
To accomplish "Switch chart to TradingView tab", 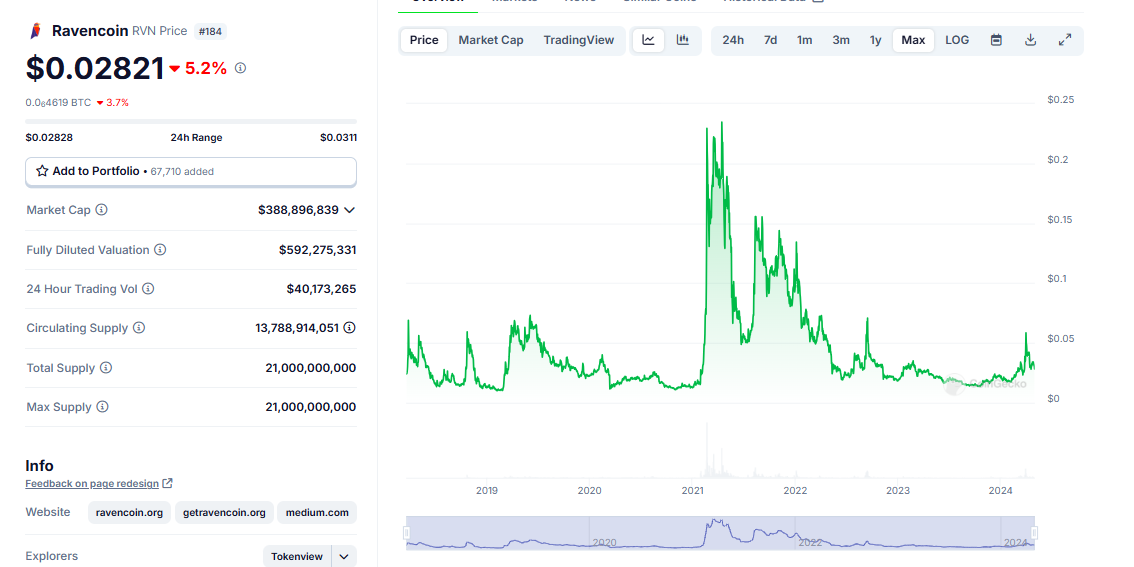I will point(579,40).
